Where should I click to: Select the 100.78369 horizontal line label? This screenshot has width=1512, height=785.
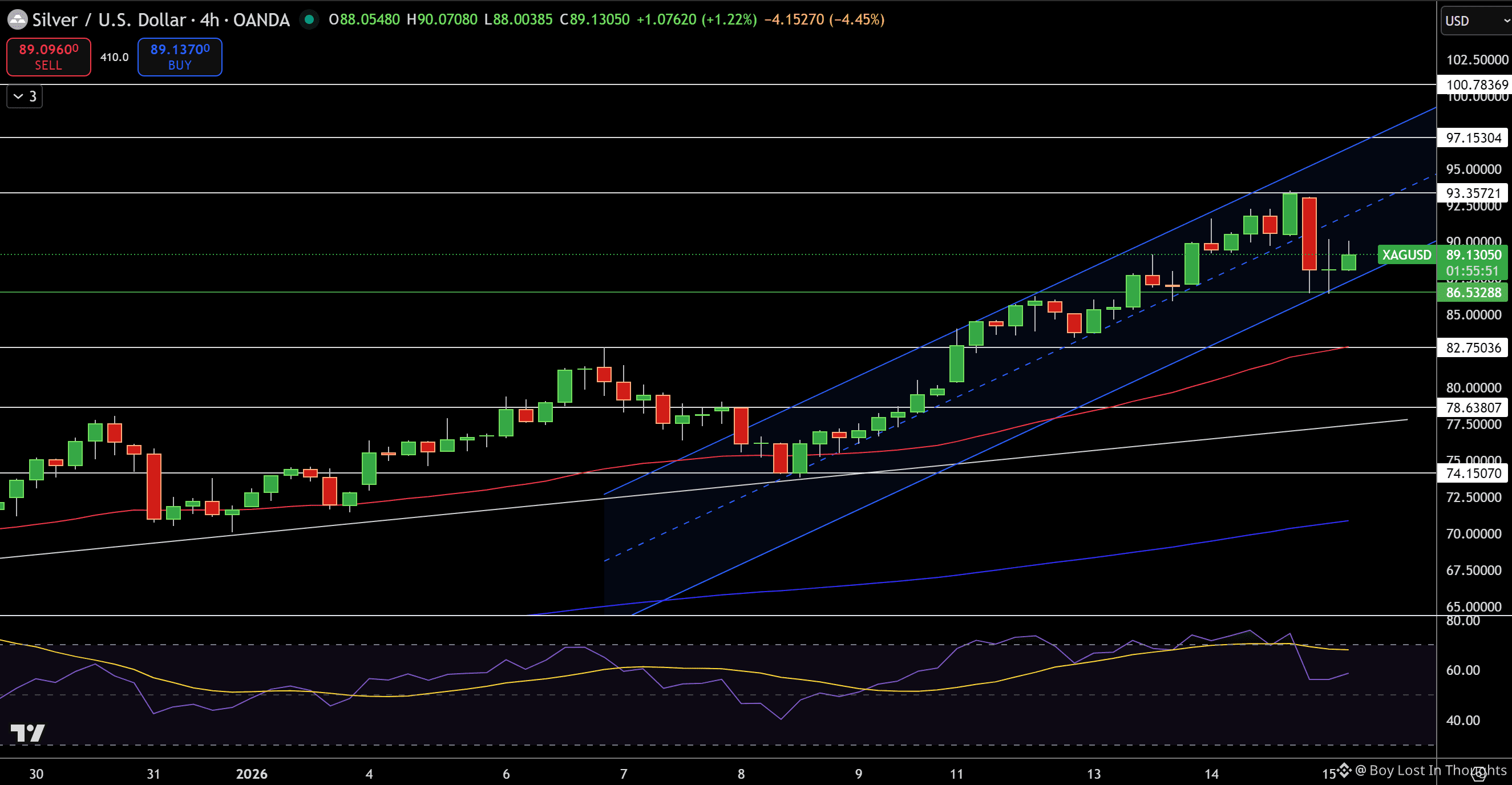[x=1473, y=84]
